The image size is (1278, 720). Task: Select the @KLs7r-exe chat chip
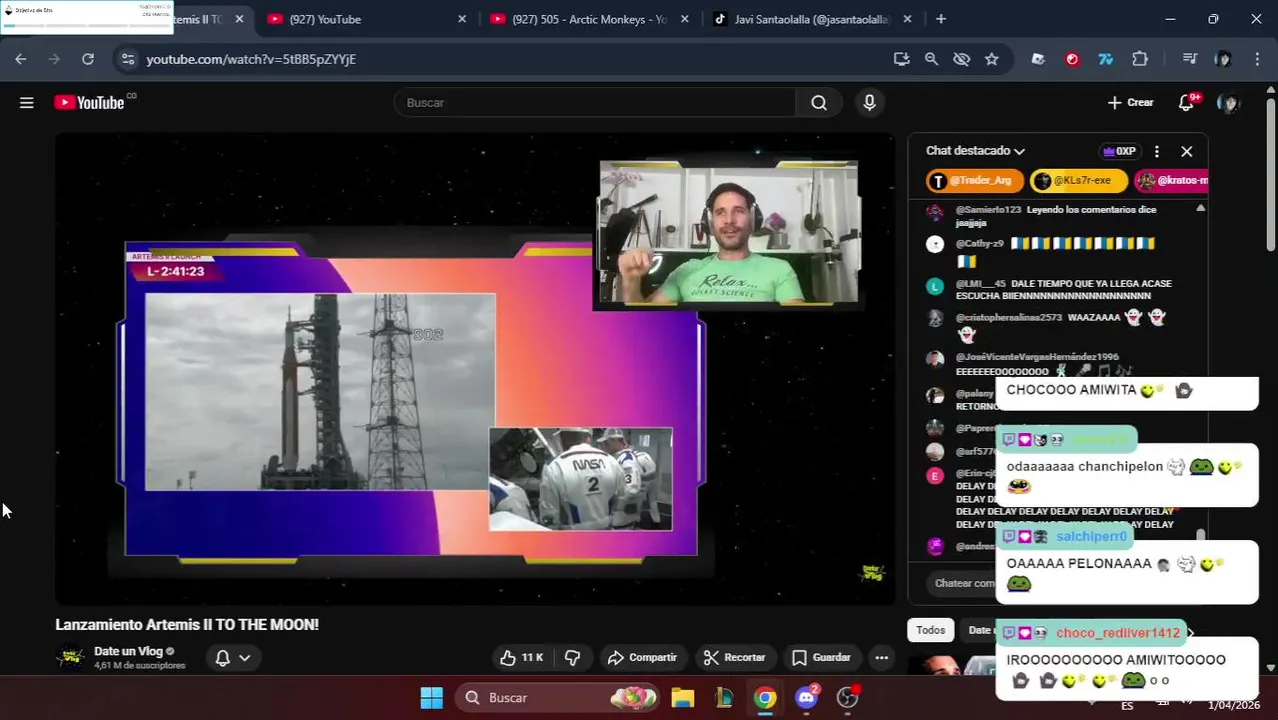click(1079, 180)
